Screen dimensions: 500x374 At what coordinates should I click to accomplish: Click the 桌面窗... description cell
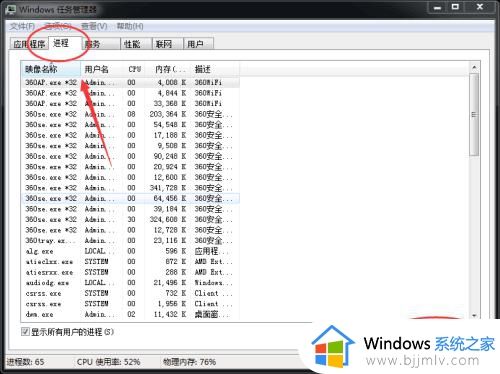tap(212, 314)
